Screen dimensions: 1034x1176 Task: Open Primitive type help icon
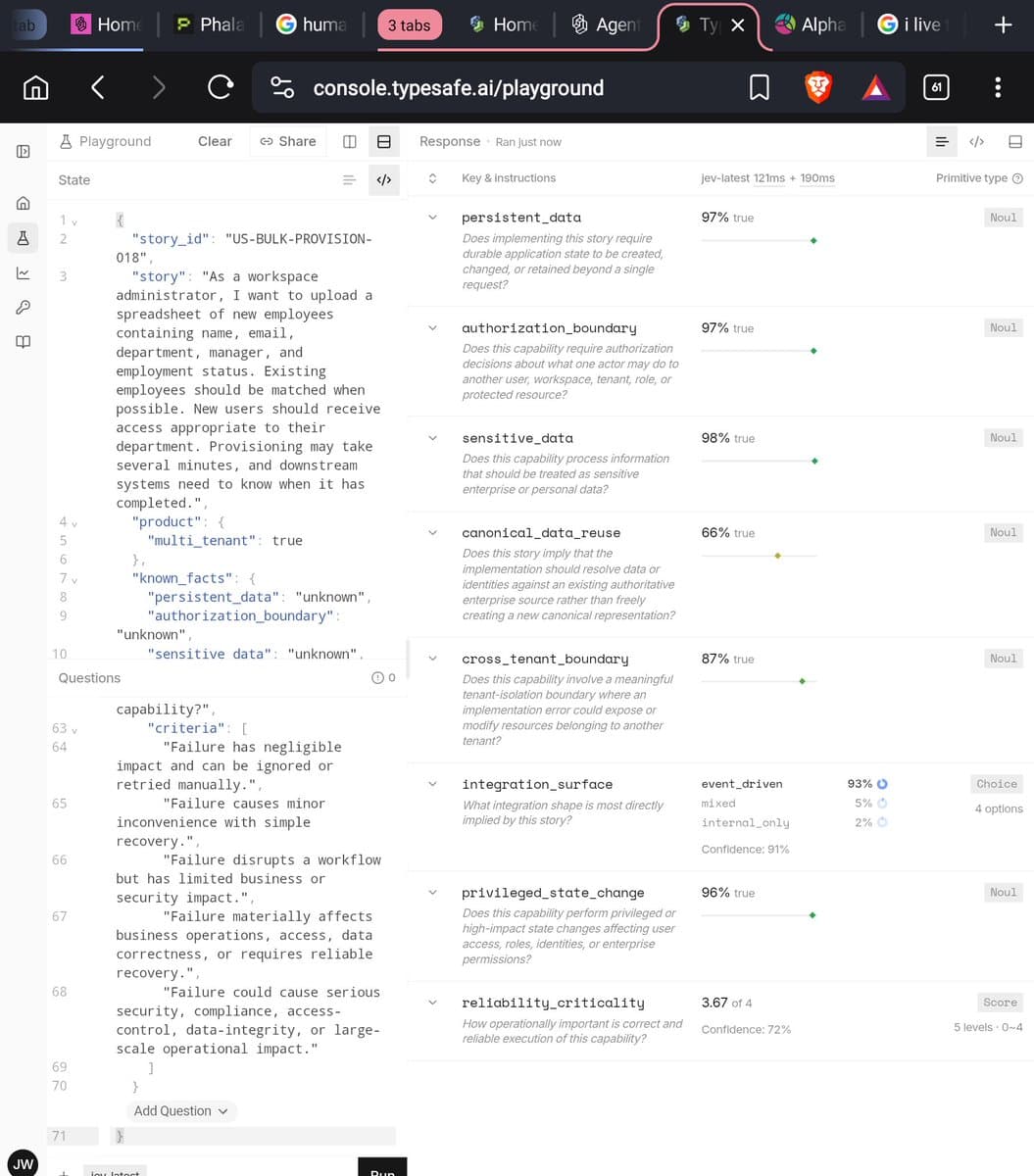point(1017,178)
